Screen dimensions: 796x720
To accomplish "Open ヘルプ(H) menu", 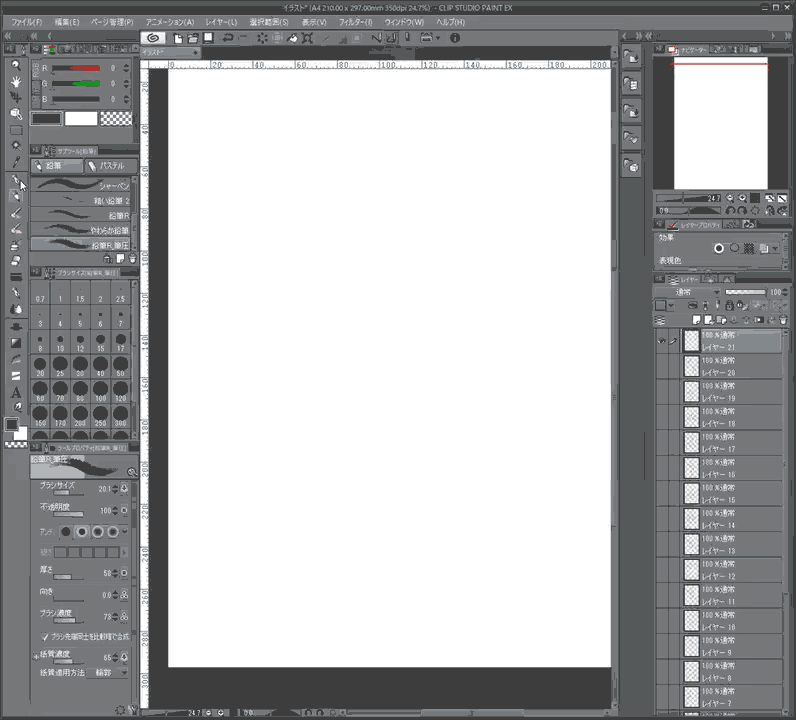I will (450, 22).
